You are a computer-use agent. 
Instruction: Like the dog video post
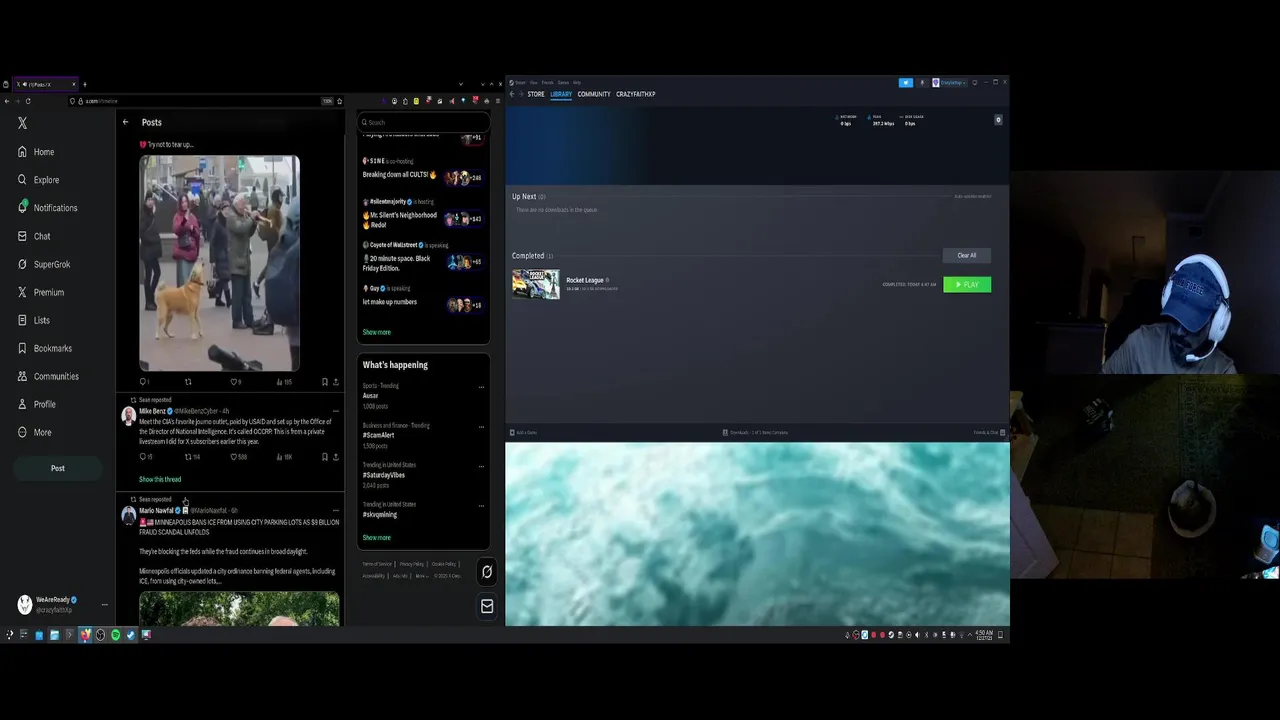pyautogui.click(x=234, y=382)
